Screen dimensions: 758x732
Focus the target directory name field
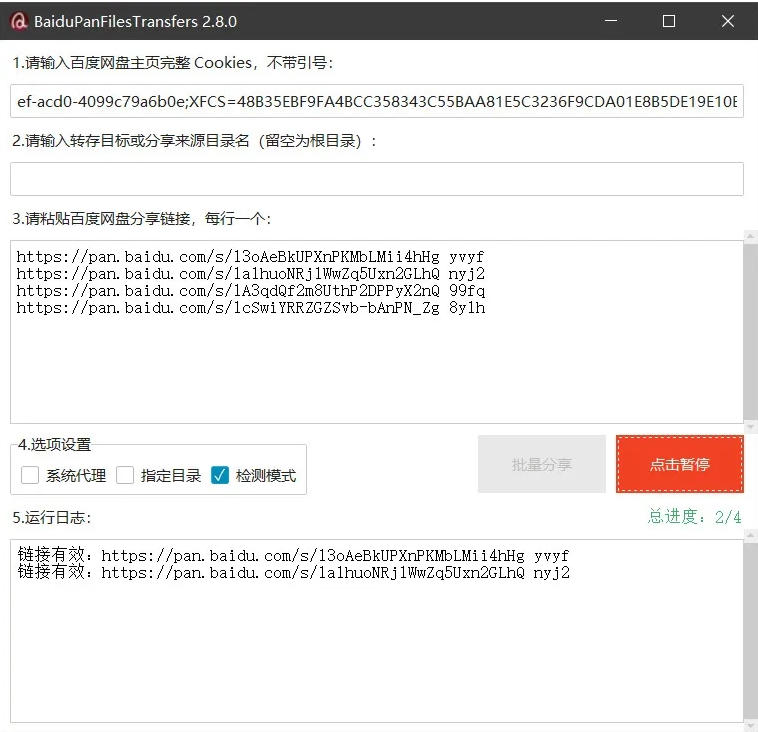(x=377, y=179)
